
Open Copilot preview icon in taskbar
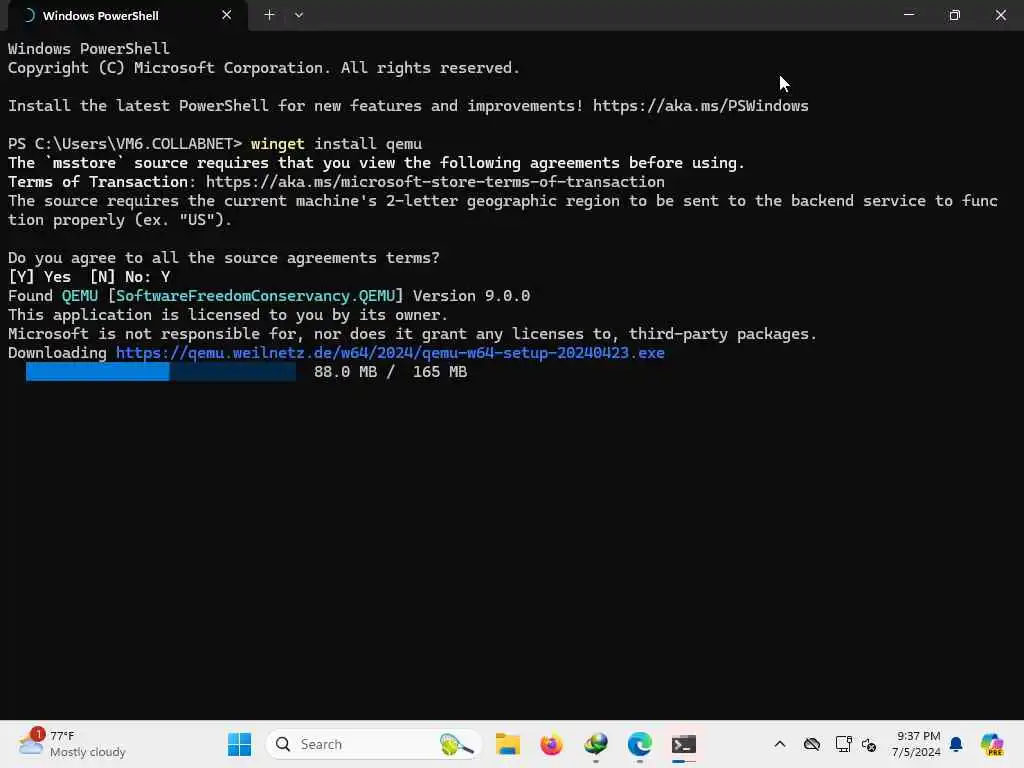point(992,744)
